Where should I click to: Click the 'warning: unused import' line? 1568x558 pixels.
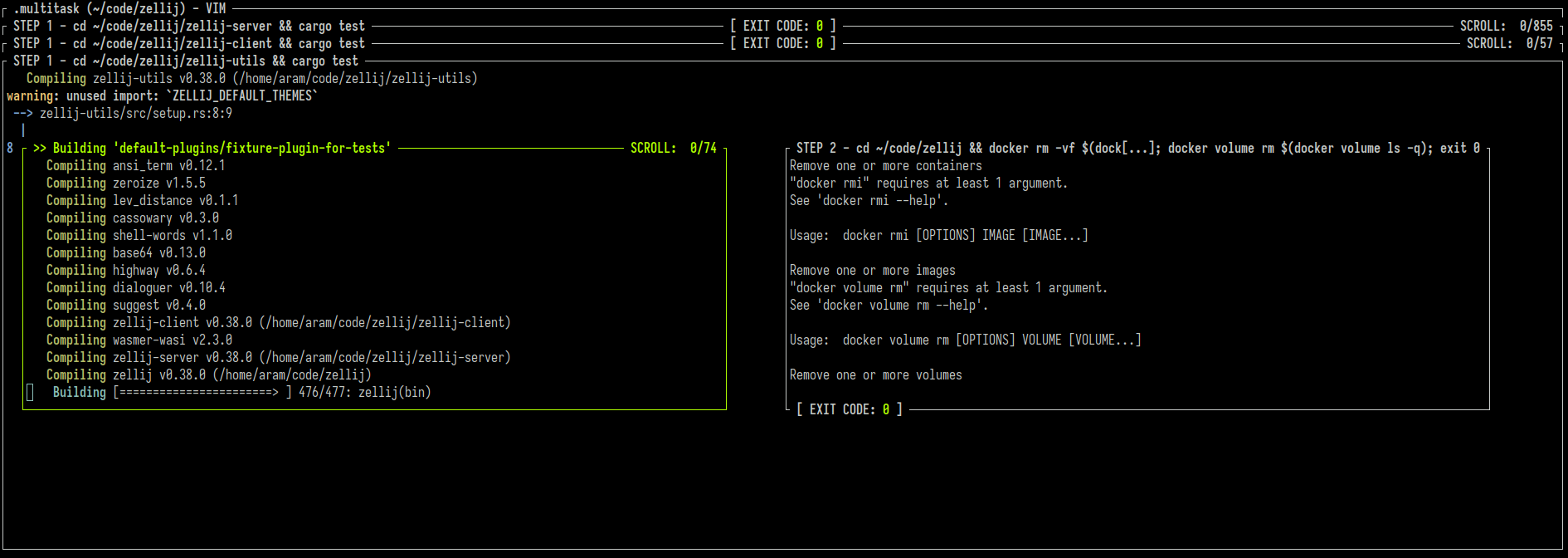click(163, 95)
